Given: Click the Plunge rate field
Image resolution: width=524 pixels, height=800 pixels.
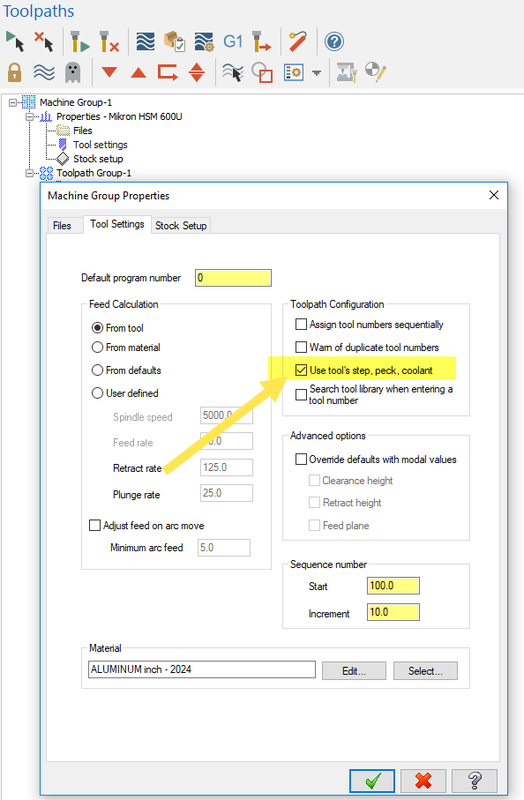Looking at the screenshot, I should coord(227,493).
